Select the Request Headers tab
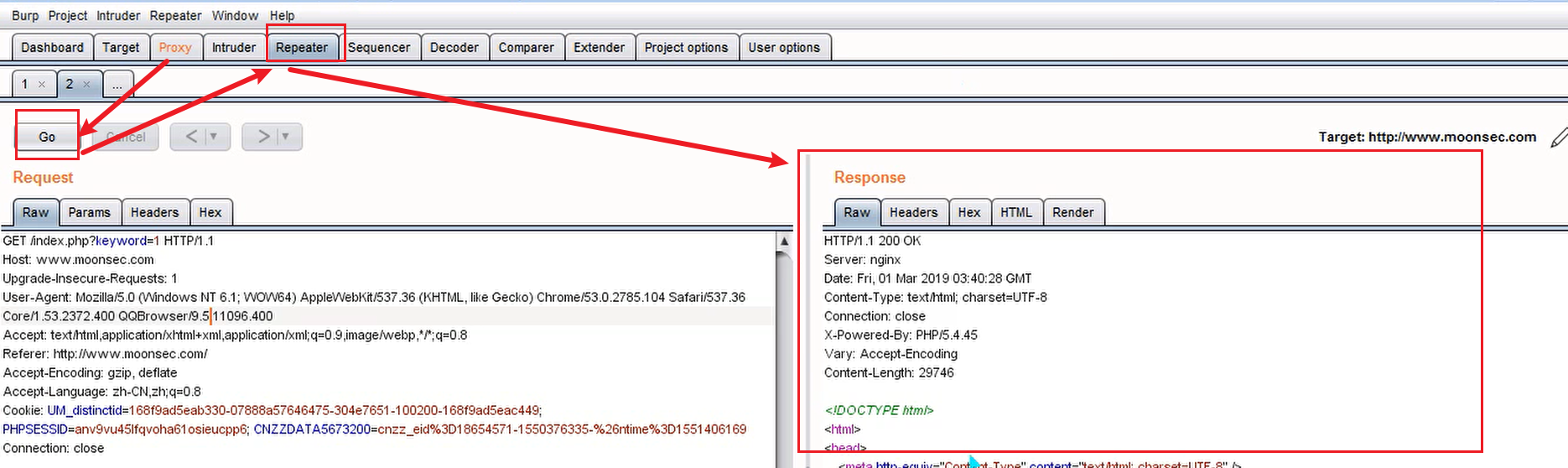Image resolution: width=1568 pixels, height=468 pixels. [155, 212]
